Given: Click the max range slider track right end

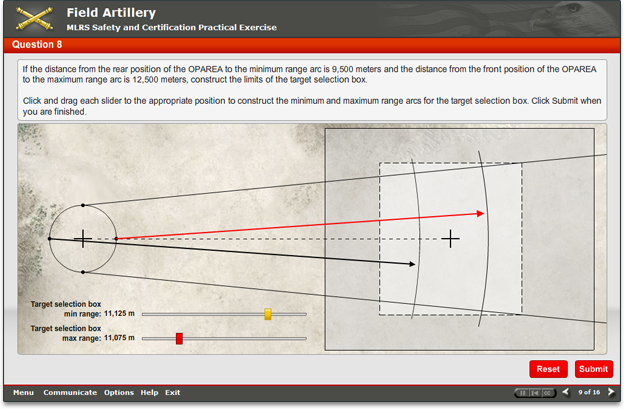Looking at the screenshot, I should pos(304,339).
